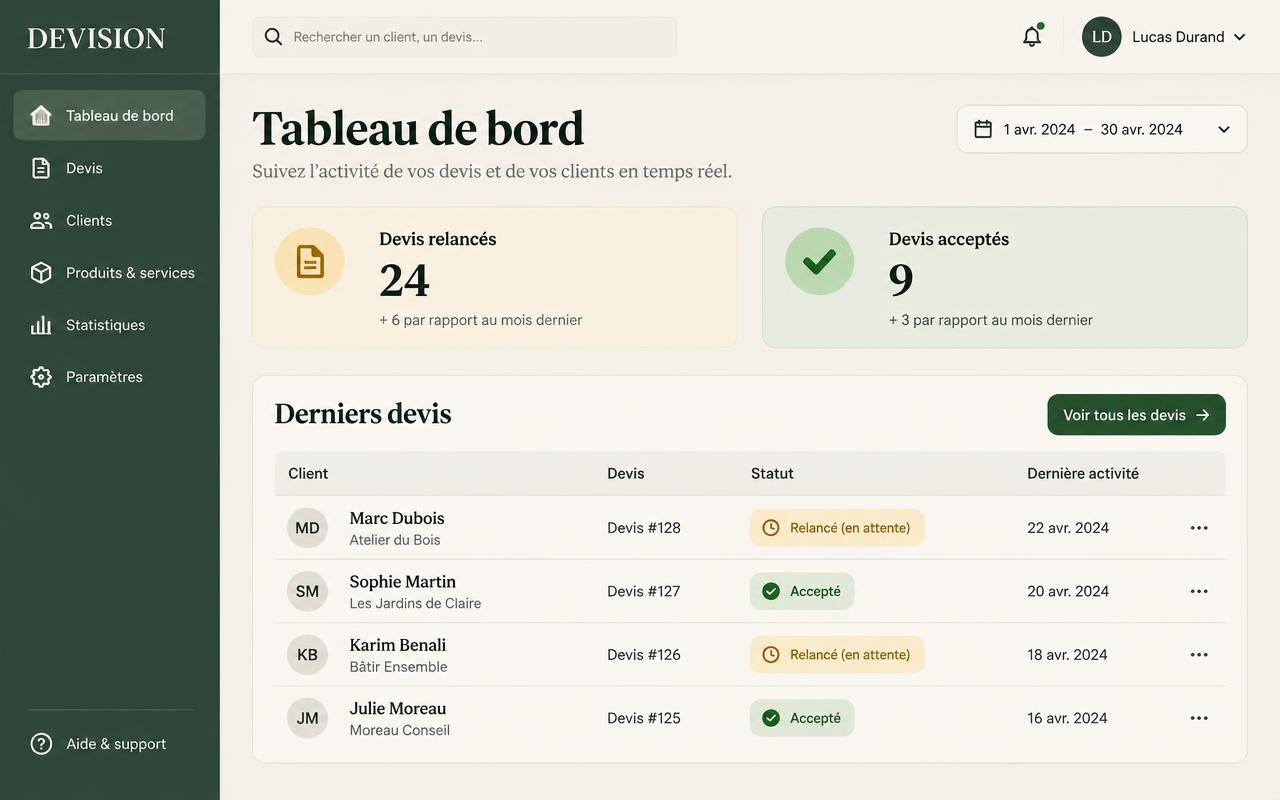Open Produits & services in sidebar
Image resolution: width=1280 pixels, height=800 pixels.
[110, 272]
